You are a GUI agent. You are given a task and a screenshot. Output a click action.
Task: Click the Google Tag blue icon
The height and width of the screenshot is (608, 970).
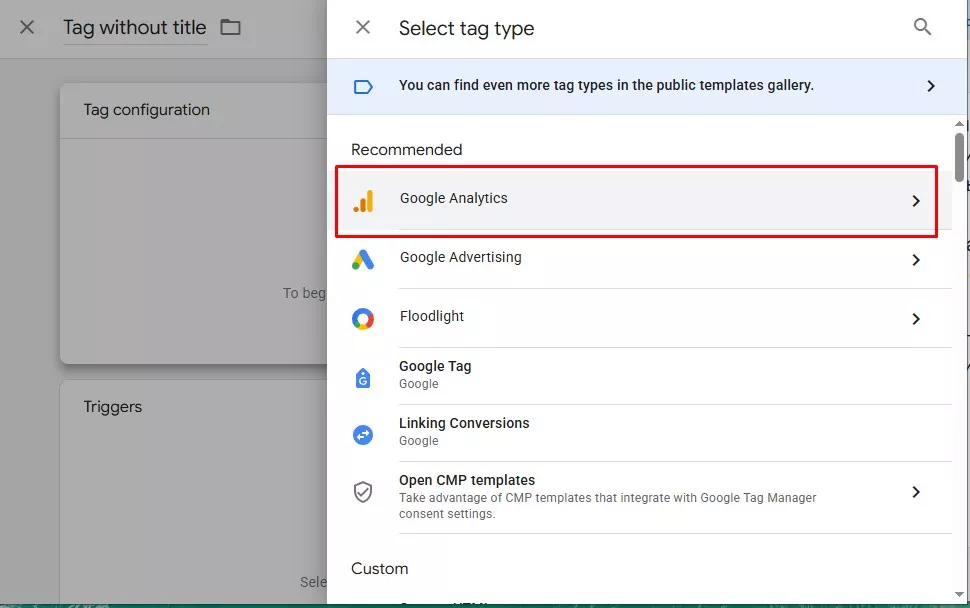pyautogui.click(x=363, y=377)
